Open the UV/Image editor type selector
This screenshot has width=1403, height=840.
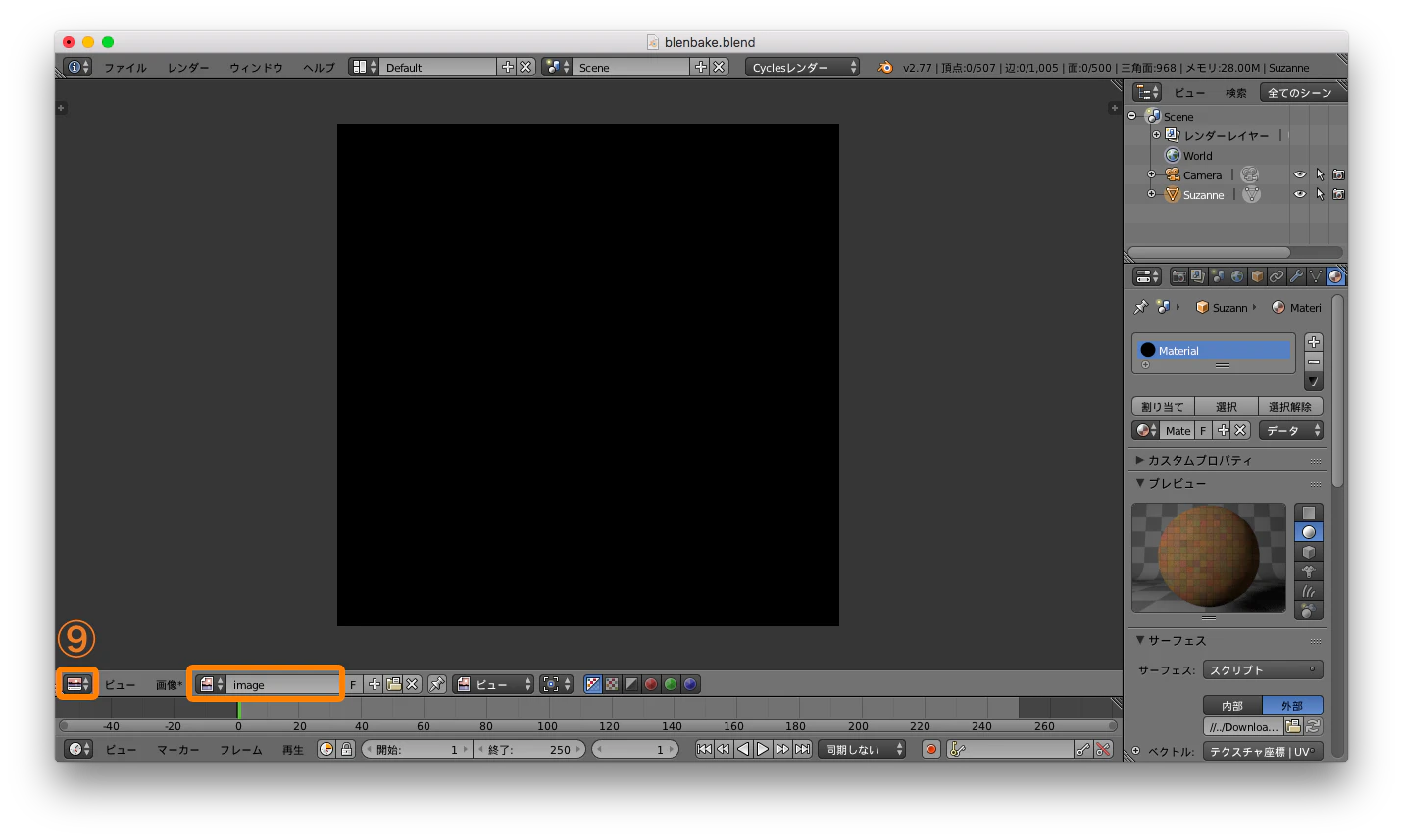point(77,684)
